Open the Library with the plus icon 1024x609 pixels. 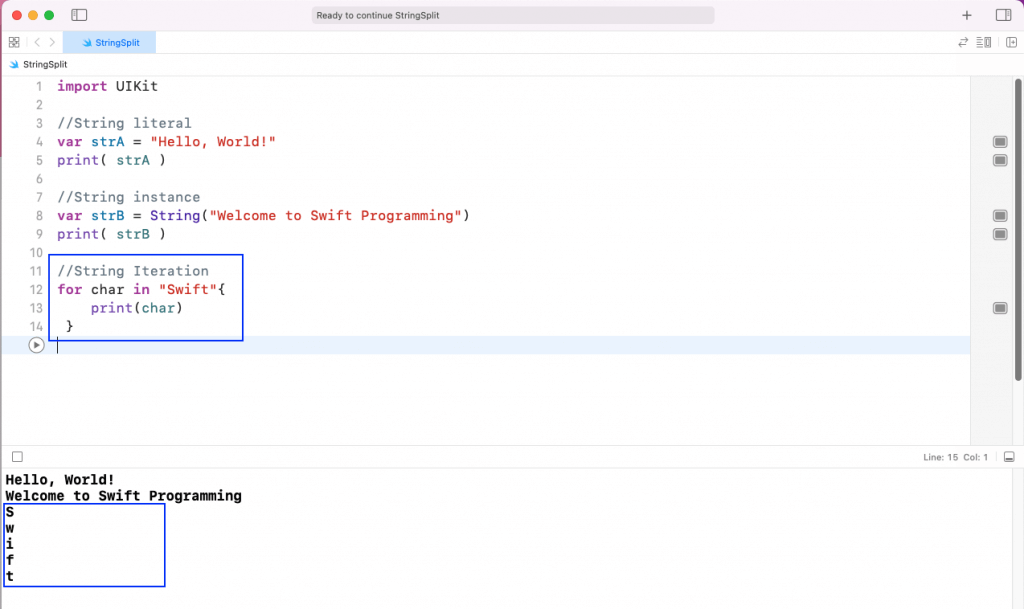[x=966, y=15]
